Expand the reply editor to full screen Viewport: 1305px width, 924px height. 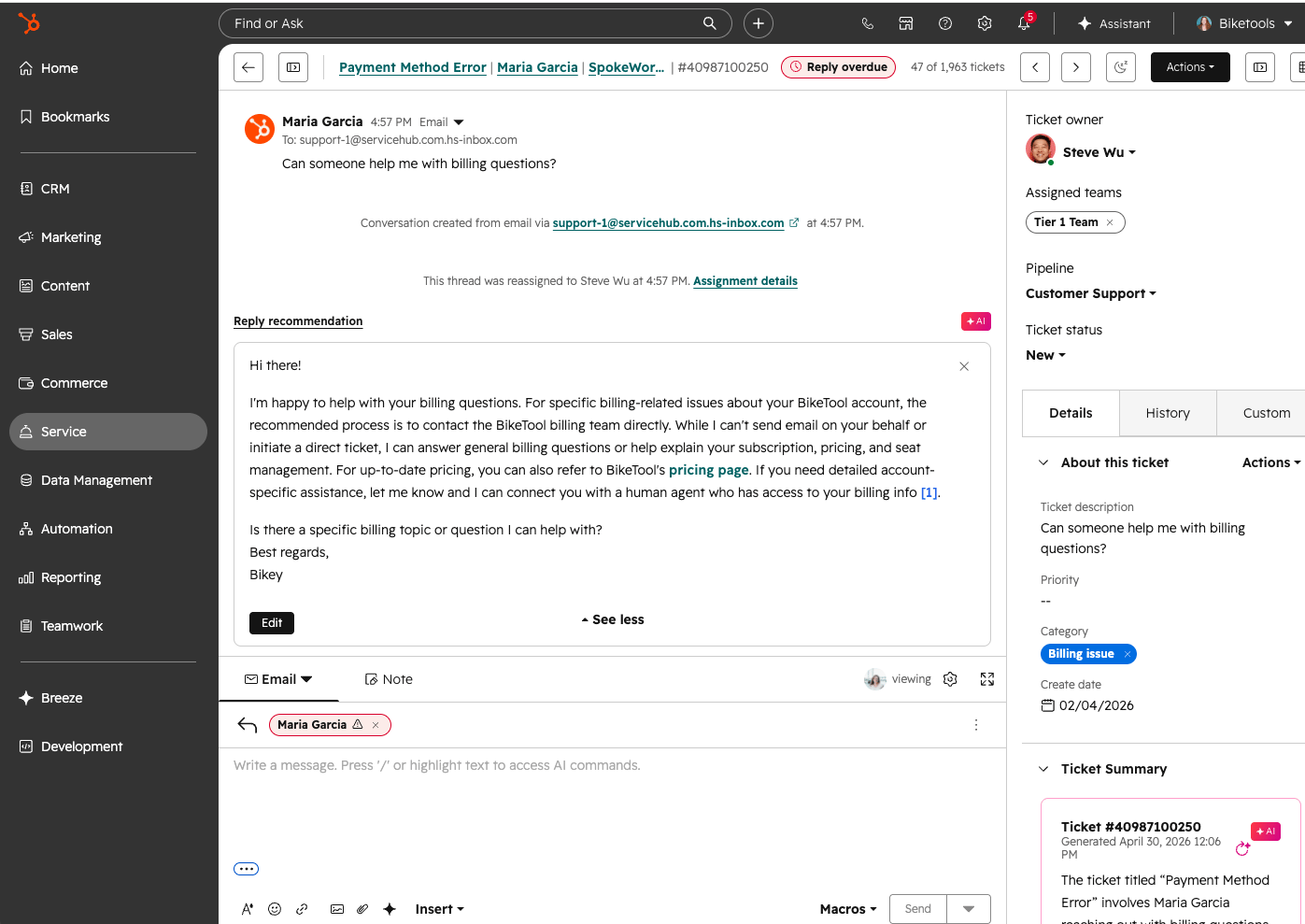pos(987,679)
